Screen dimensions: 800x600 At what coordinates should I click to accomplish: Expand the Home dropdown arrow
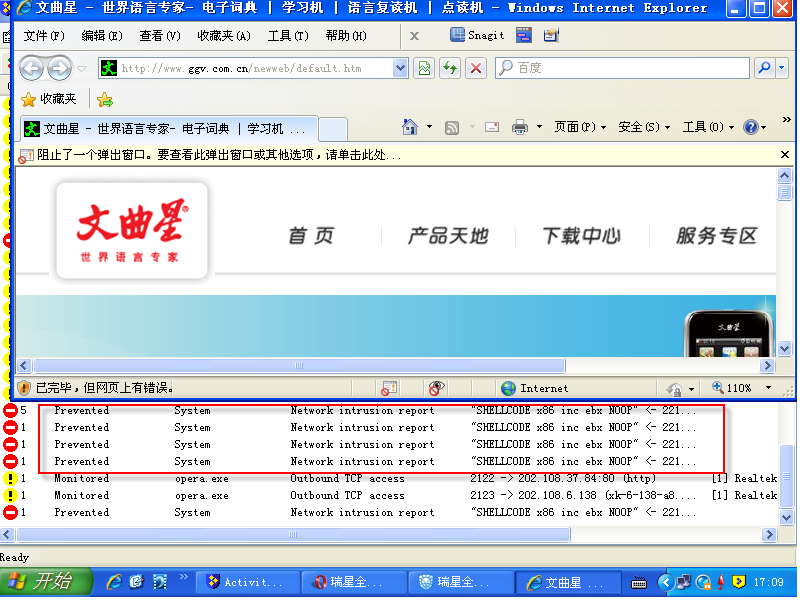(x=429, y=127)
